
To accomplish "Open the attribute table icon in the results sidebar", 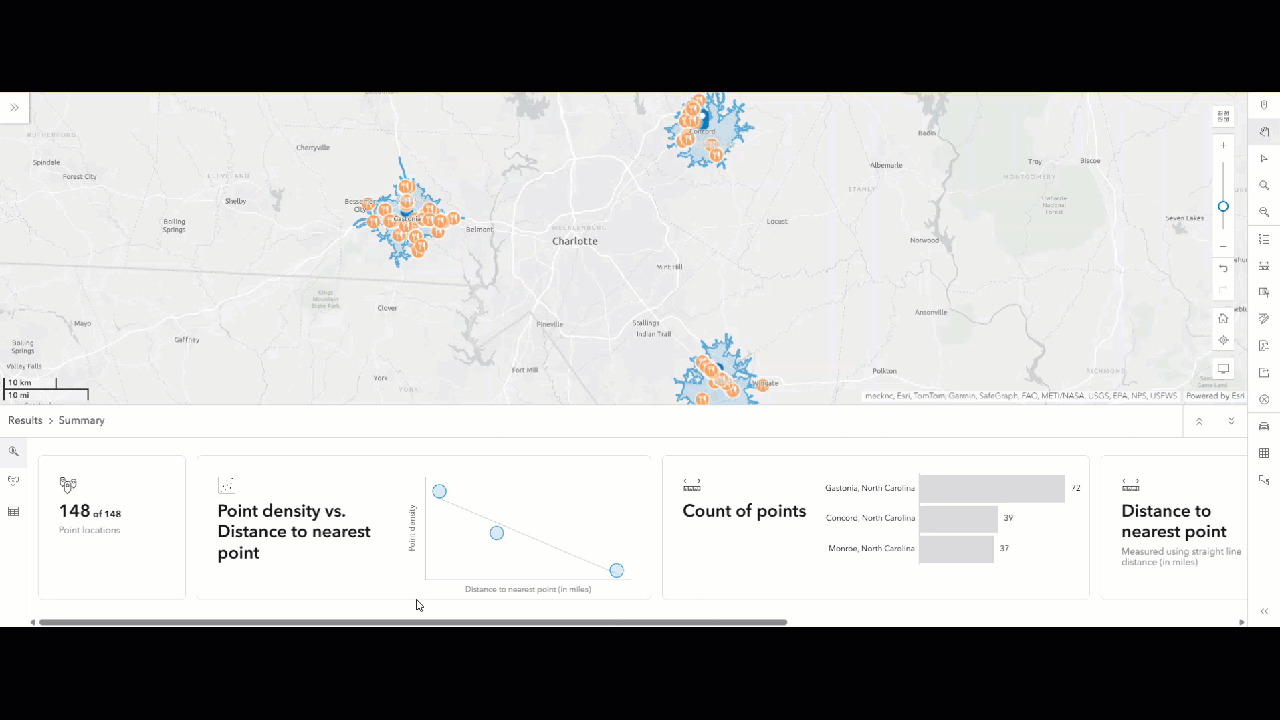I will [x=13, y=512].
